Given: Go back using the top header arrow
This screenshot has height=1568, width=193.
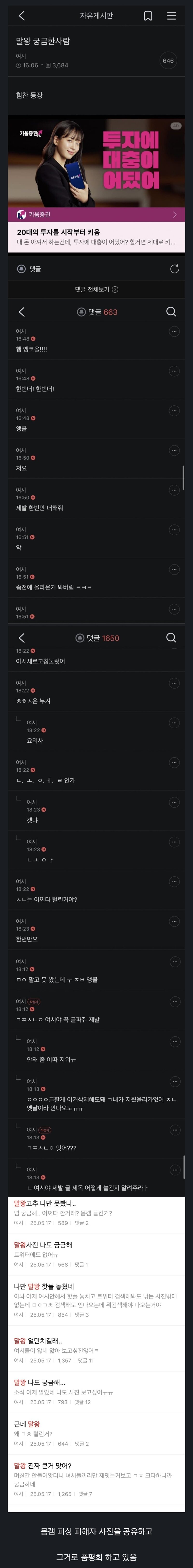Looking at the screenshot, I should 21,16.
